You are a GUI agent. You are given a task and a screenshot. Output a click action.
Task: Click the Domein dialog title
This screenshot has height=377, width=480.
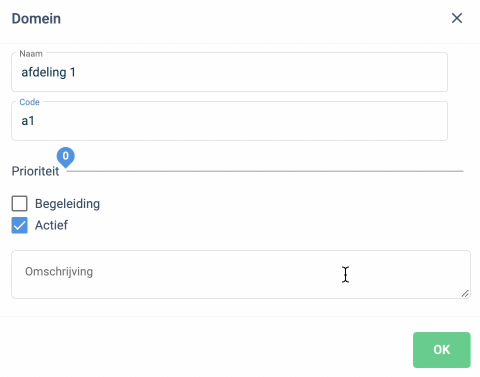[36, 19]
